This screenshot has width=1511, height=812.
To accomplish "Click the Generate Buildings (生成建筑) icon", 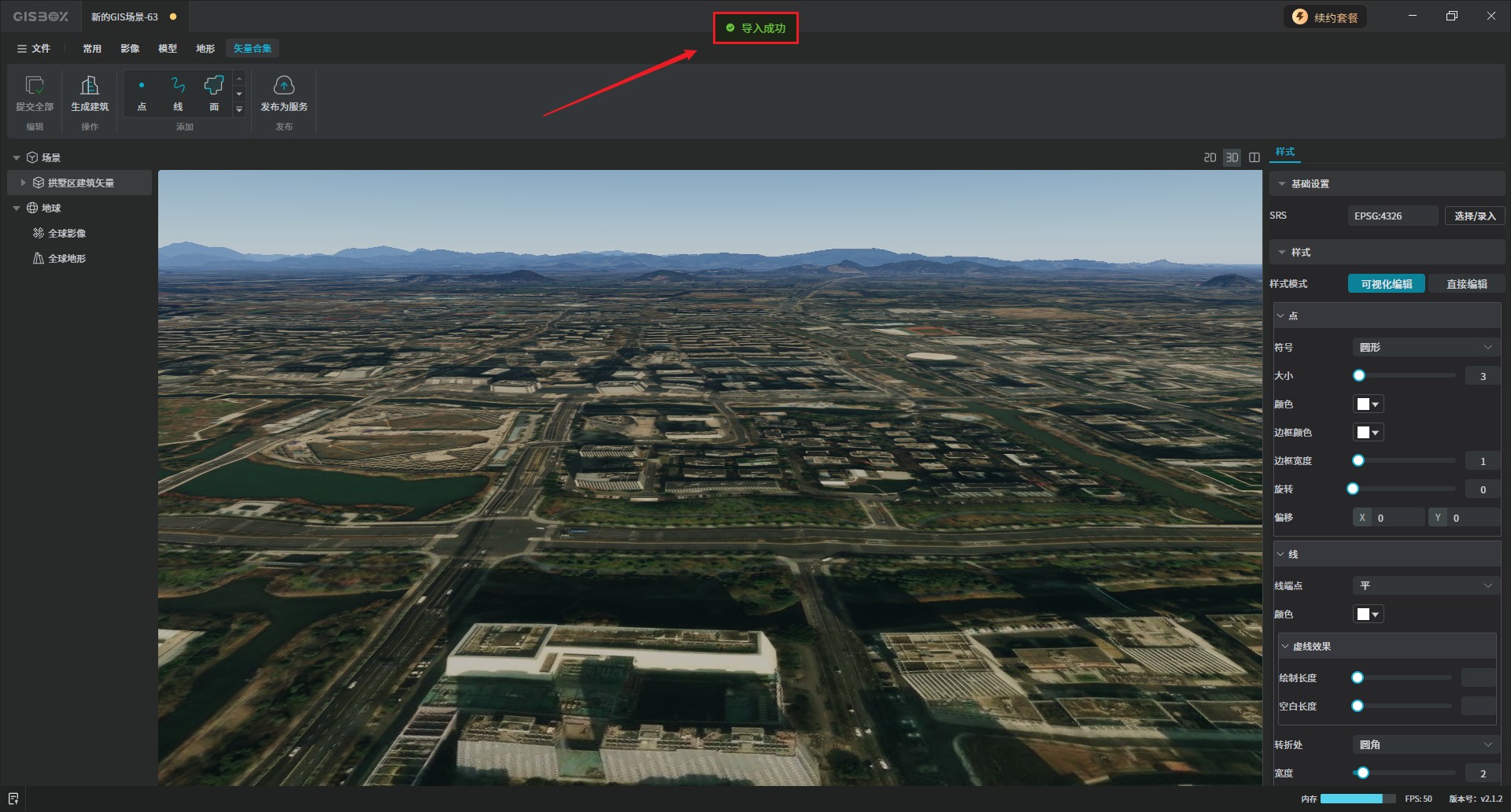I will [90, 86].
